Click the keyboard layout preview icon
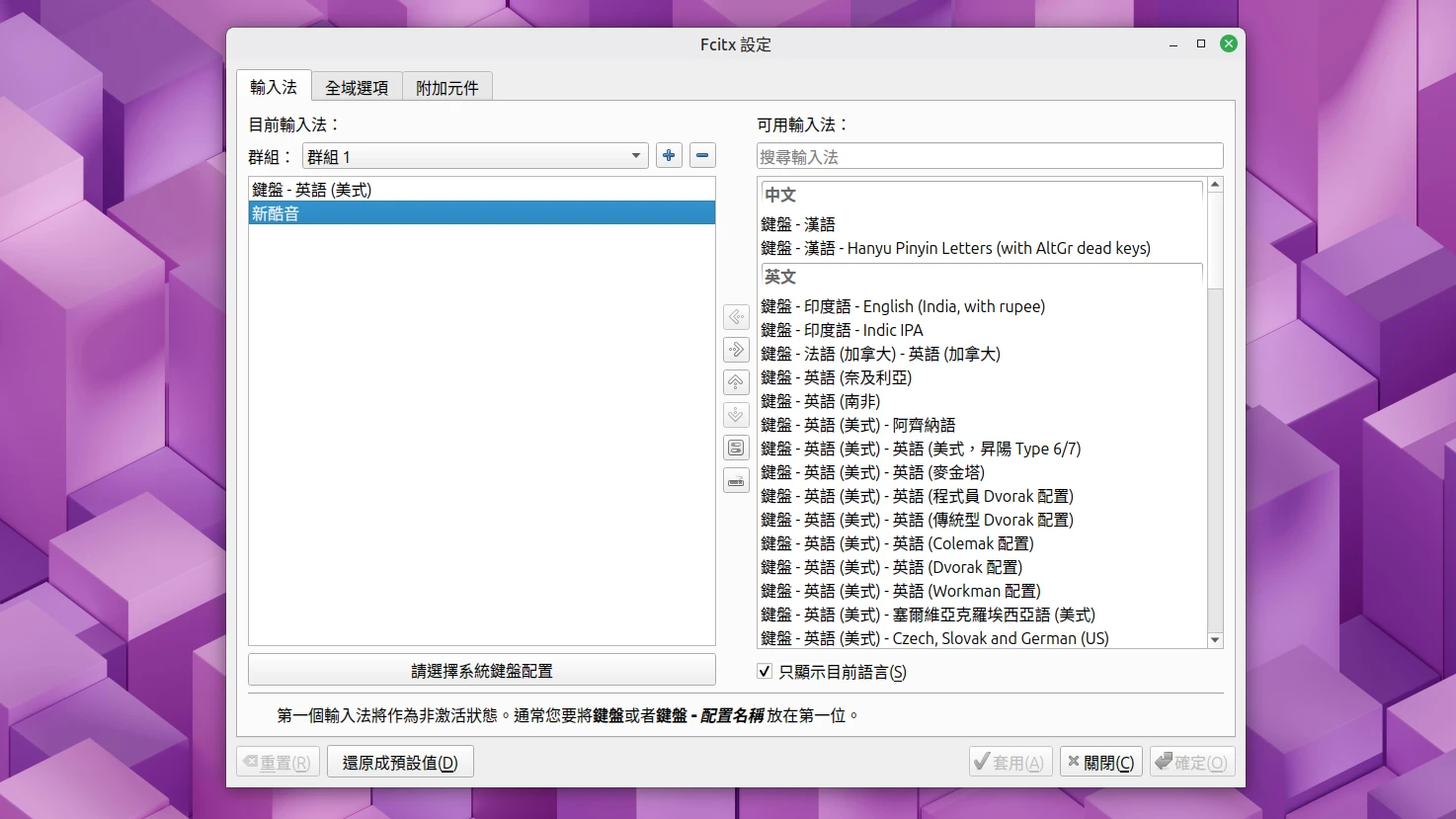1456x819 pixels. (x=735, y=480)
